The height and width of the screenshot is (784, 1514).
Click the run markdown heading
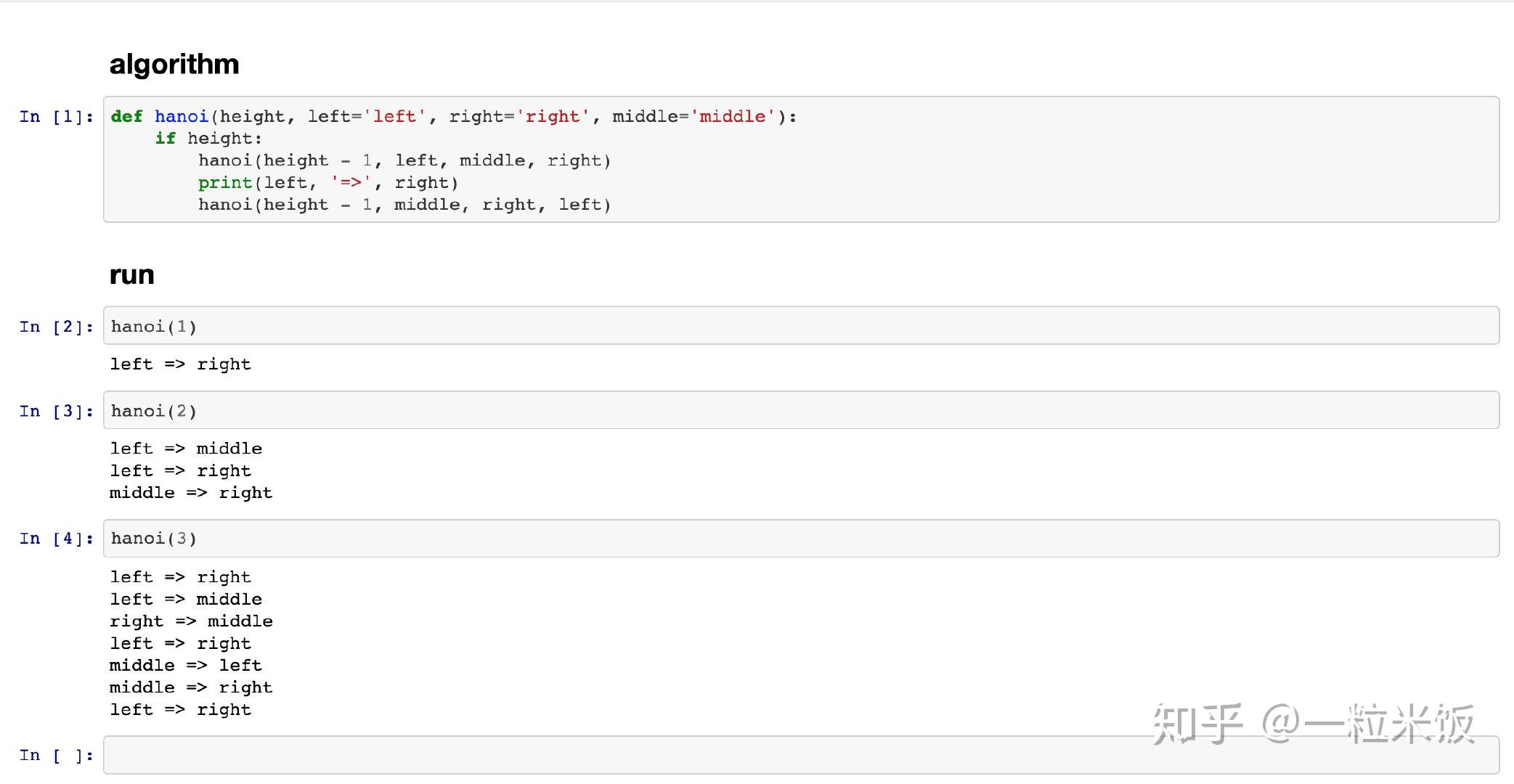131,275
